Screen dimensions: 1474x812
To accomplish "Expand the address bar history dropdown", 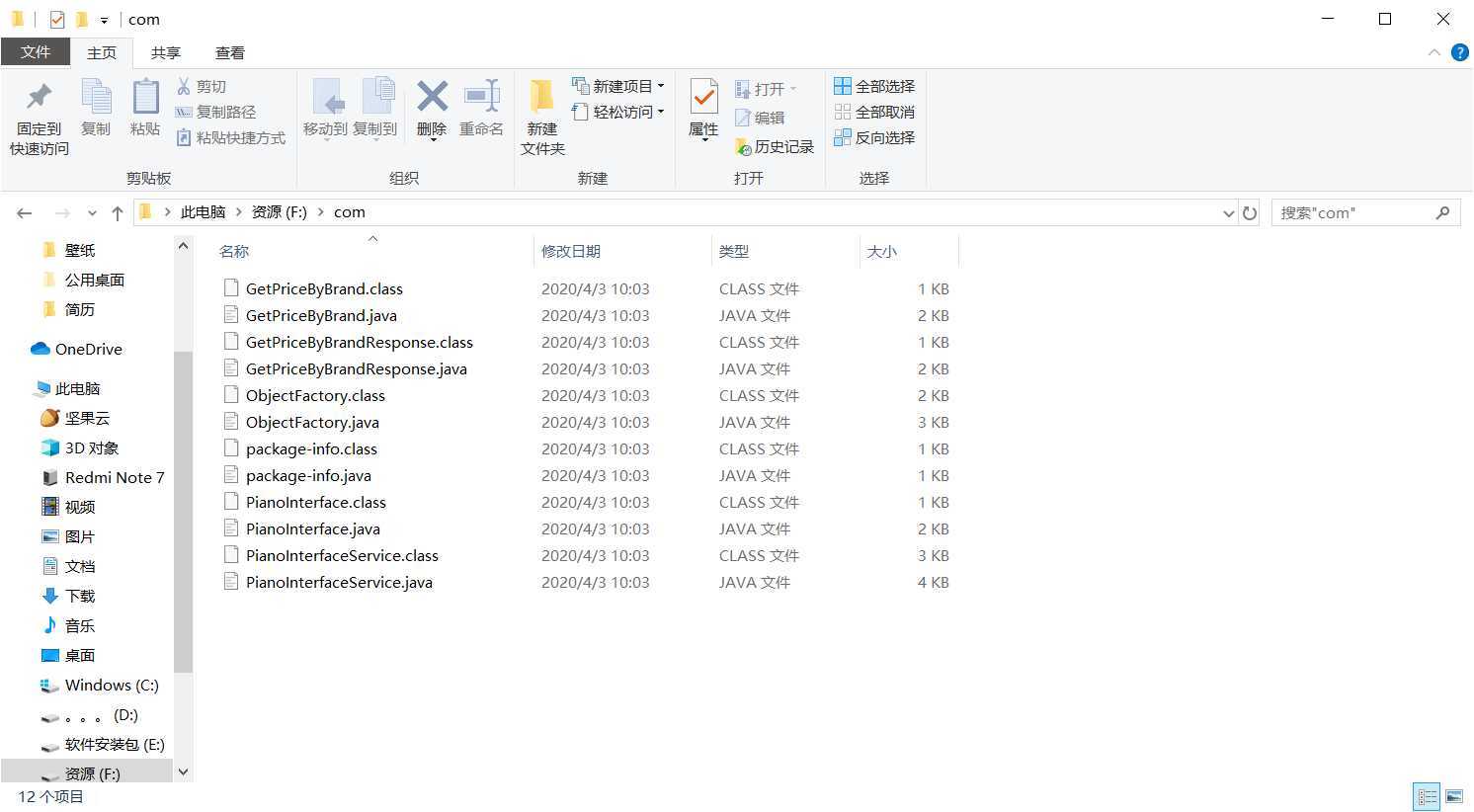I will (1228, 213).
